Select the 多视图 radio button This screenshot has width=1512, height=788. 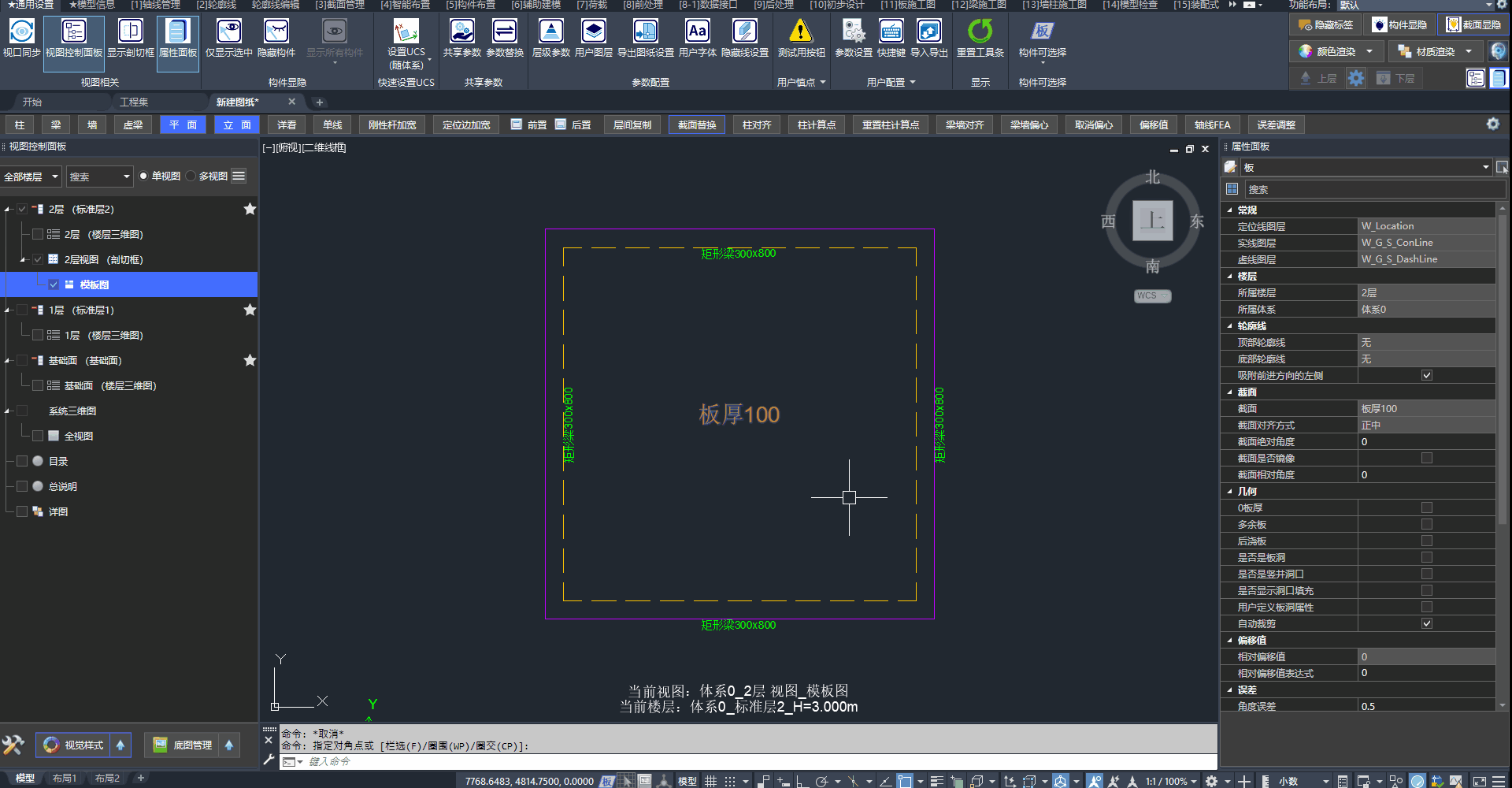tap(191, 177)
